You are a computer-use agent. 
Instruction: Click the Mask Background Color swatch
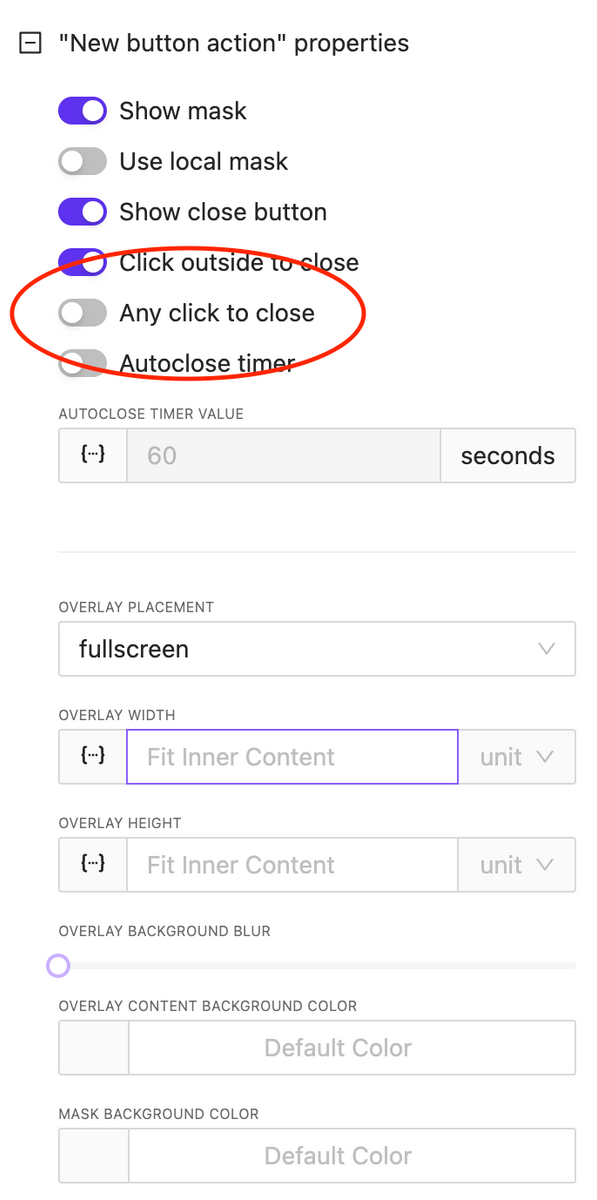click(92, 1155)
